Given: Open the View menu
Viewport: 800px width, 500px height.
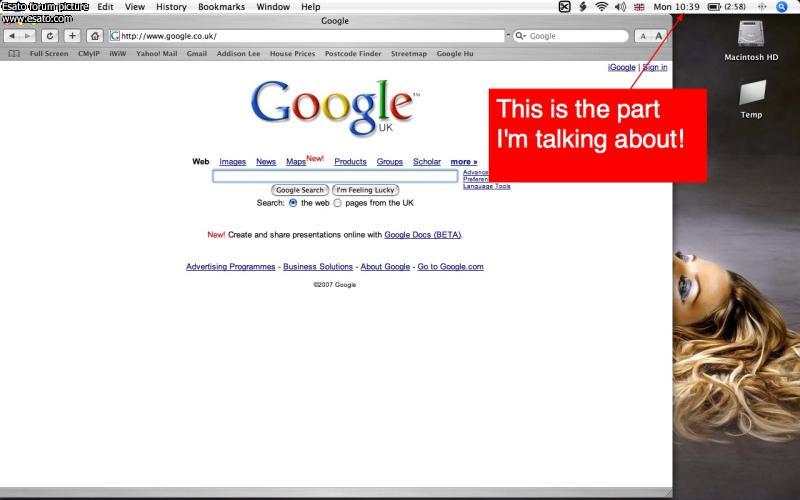Looking at the screenshot, I should (135, 7).
